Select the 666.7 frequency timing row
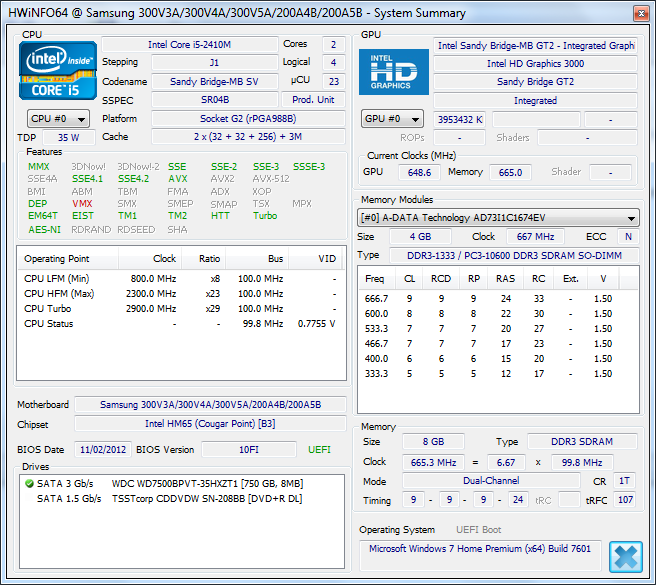The image size is (657, 585). [x=498, y=299]
